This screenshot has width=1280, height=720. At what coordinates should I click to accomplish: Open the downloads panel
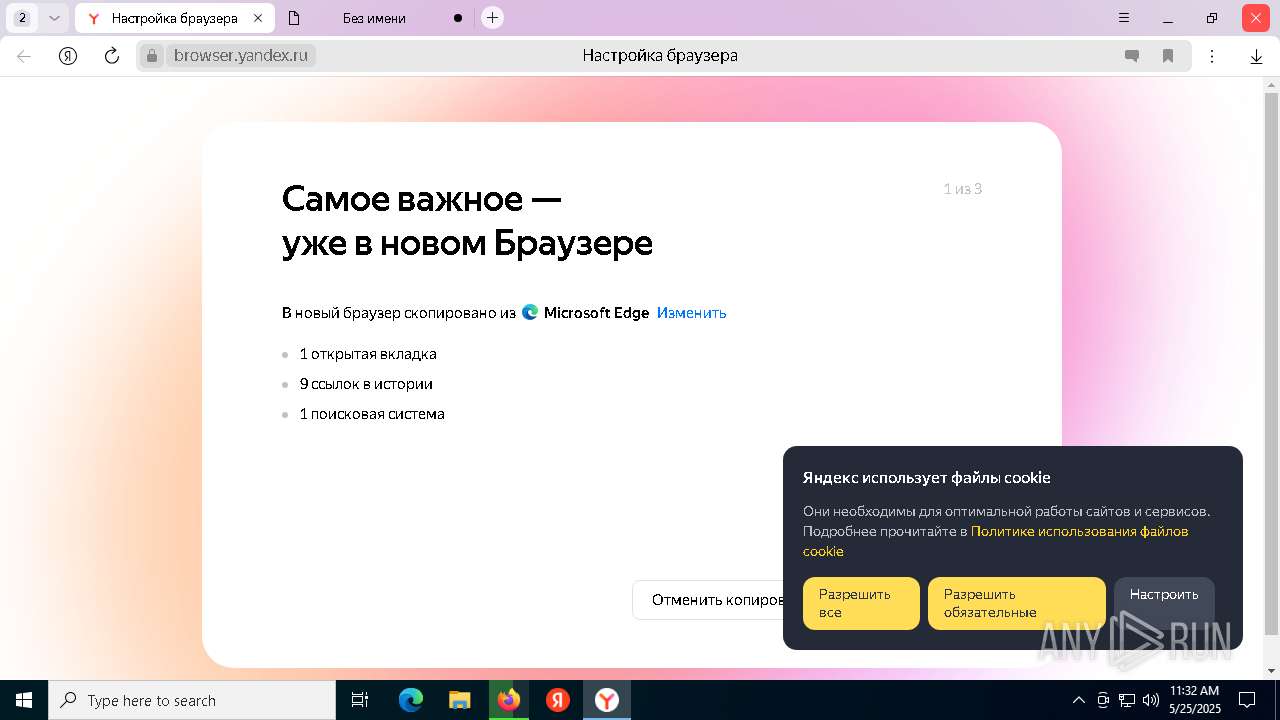(x=1256, y=57)
